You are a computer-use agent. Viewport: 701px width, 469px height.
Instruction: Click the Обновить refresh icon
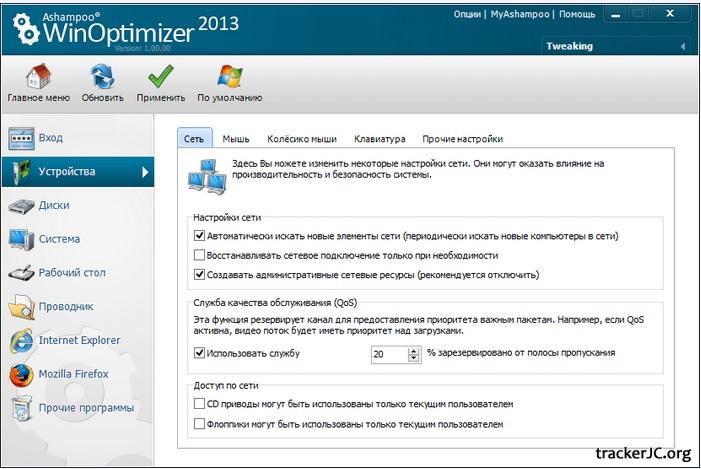coord(103,76)
